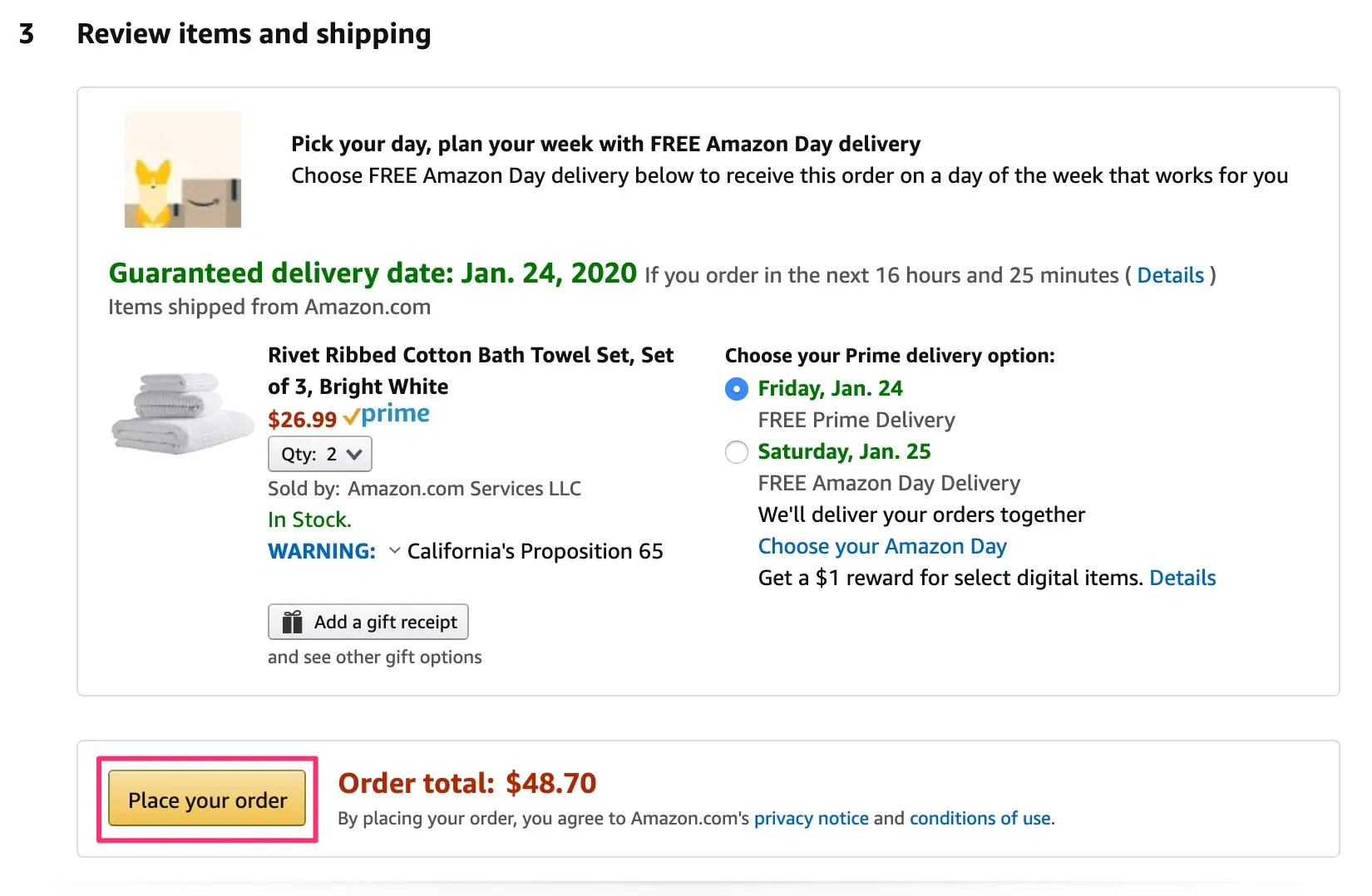Image resolution: width=1372 pixels, height=896 pixels.
Task: Click the blue WARNING: label
Action: [322, 551]
